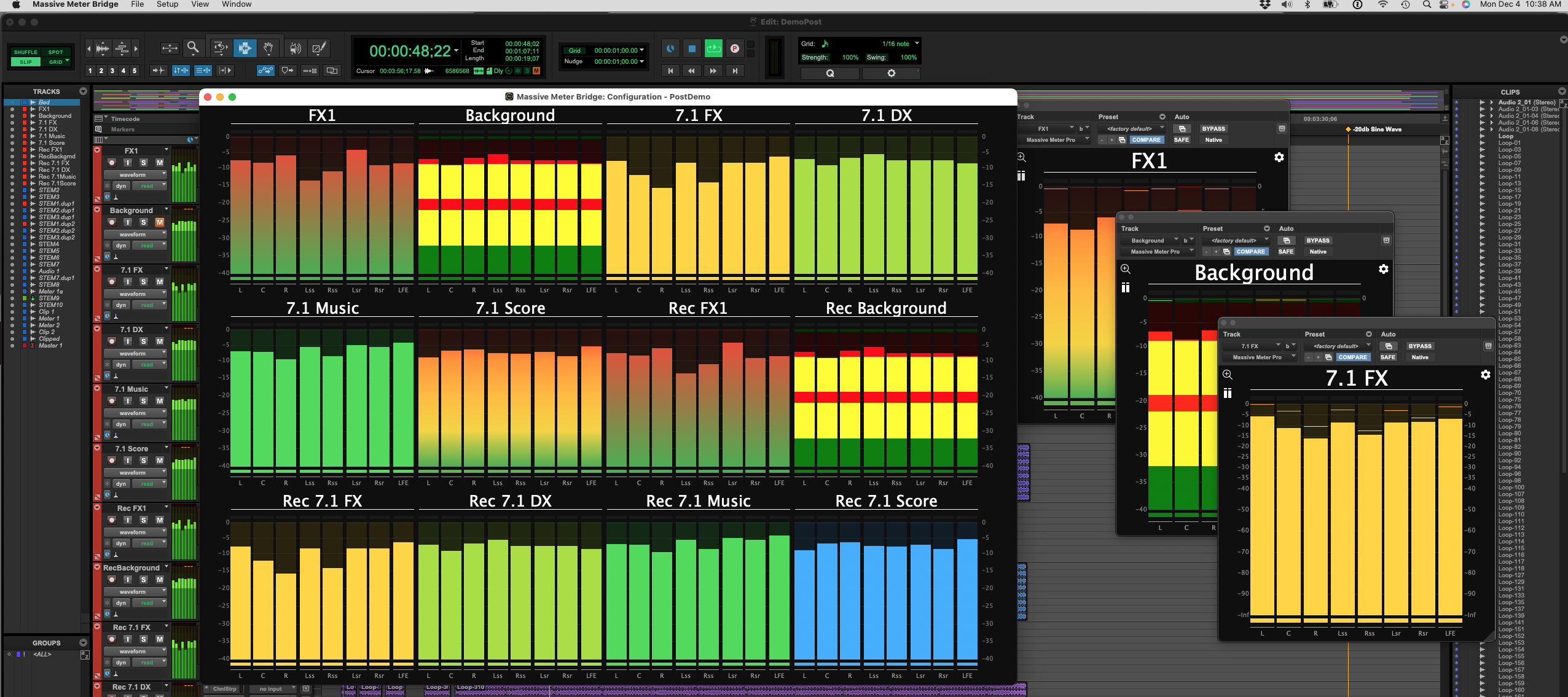The height and width of the screenshot is (697, 1568).
Task: Open the waveform view selector on FX1 track
Action: click(x=135, y=174)
